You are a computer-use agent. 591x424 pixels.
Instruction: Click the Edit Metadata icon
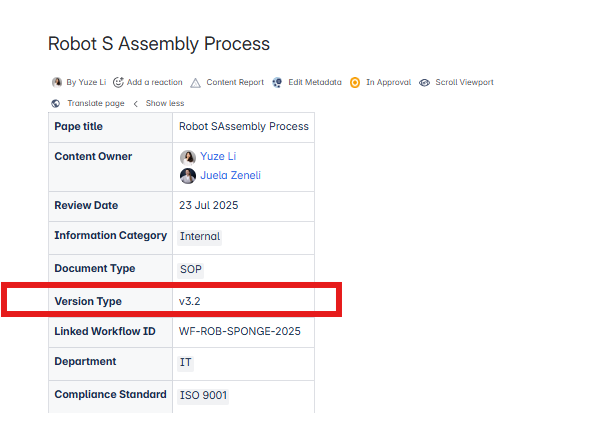[277, 82]
